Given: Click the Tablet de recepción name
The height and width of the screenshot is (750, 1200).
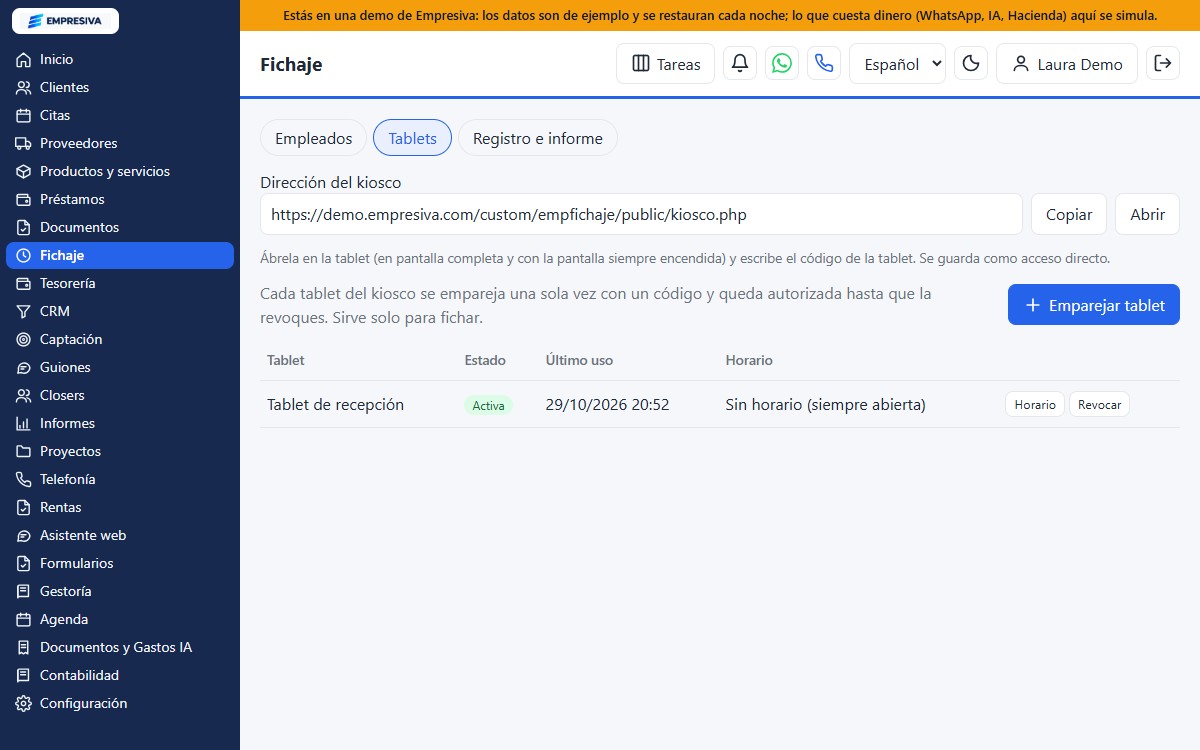Looking at the screenshot, I should (x=335, y=405).
